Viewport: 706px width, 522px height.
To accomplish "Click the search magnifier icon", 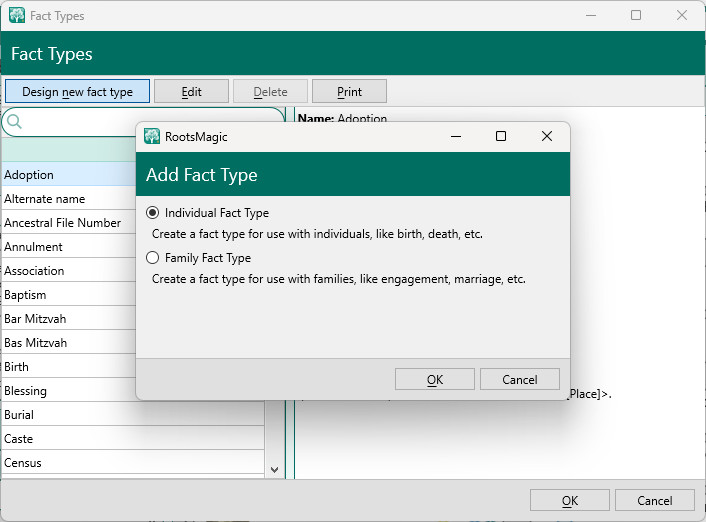I will pos(15,122).
